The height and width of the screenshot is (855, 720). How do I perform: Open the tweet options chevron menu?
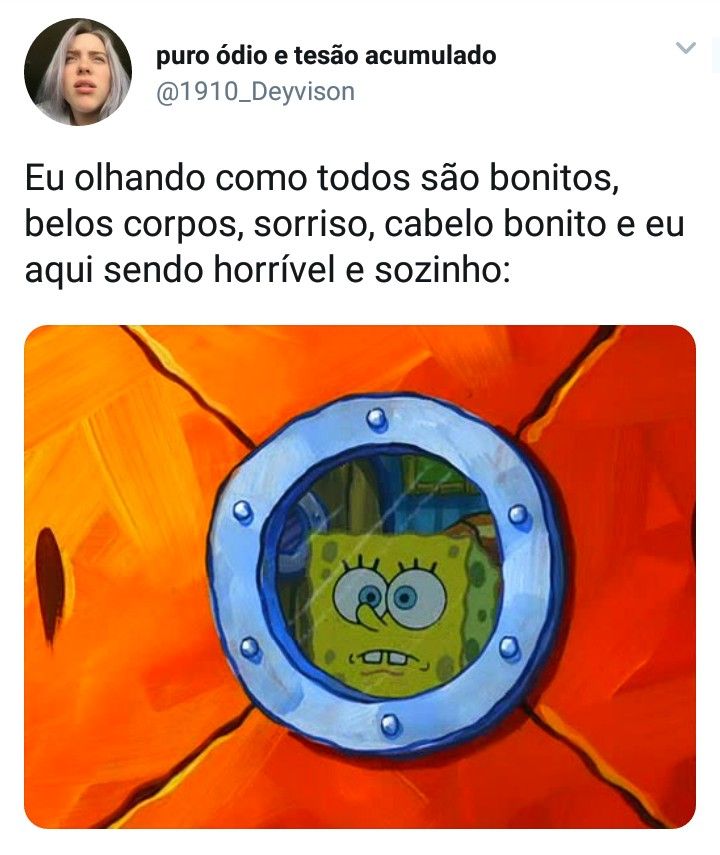tap(686, 48)
